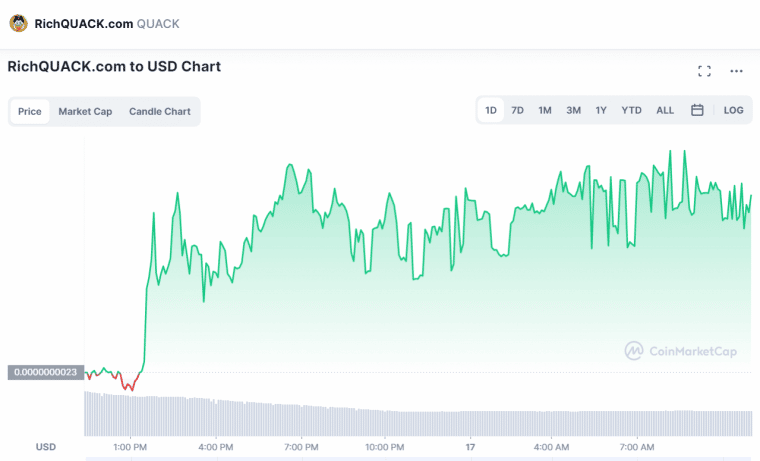760x461 pixels.
Task: Switch to the Price tab
Action: tap(30, 111)
